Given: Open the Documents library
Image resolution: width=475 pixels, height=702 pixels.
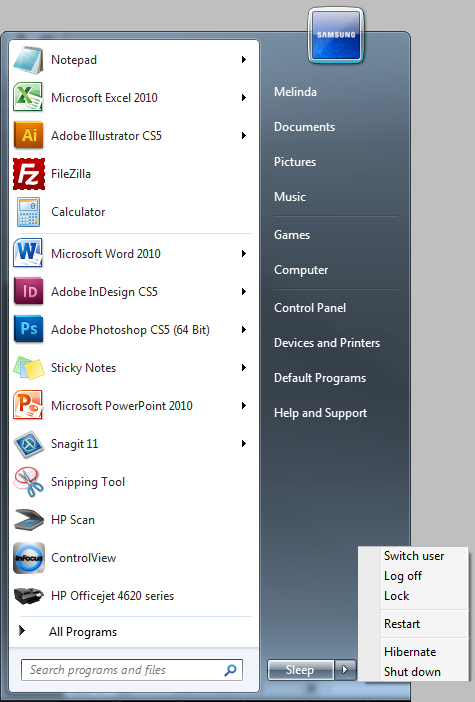Looking at the screenshot, I should [x=304, y=127].
